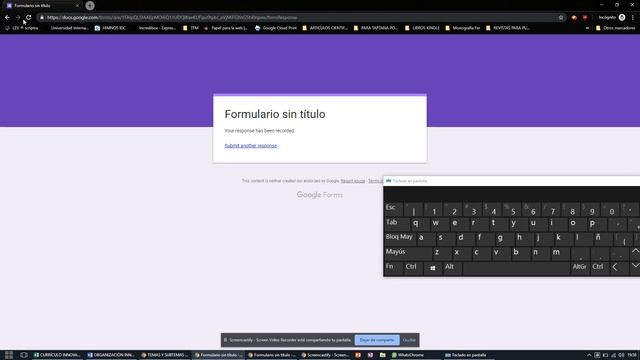Click 'Submit another response' link
The image size is (640, 360).
click(x=251, y=146)
